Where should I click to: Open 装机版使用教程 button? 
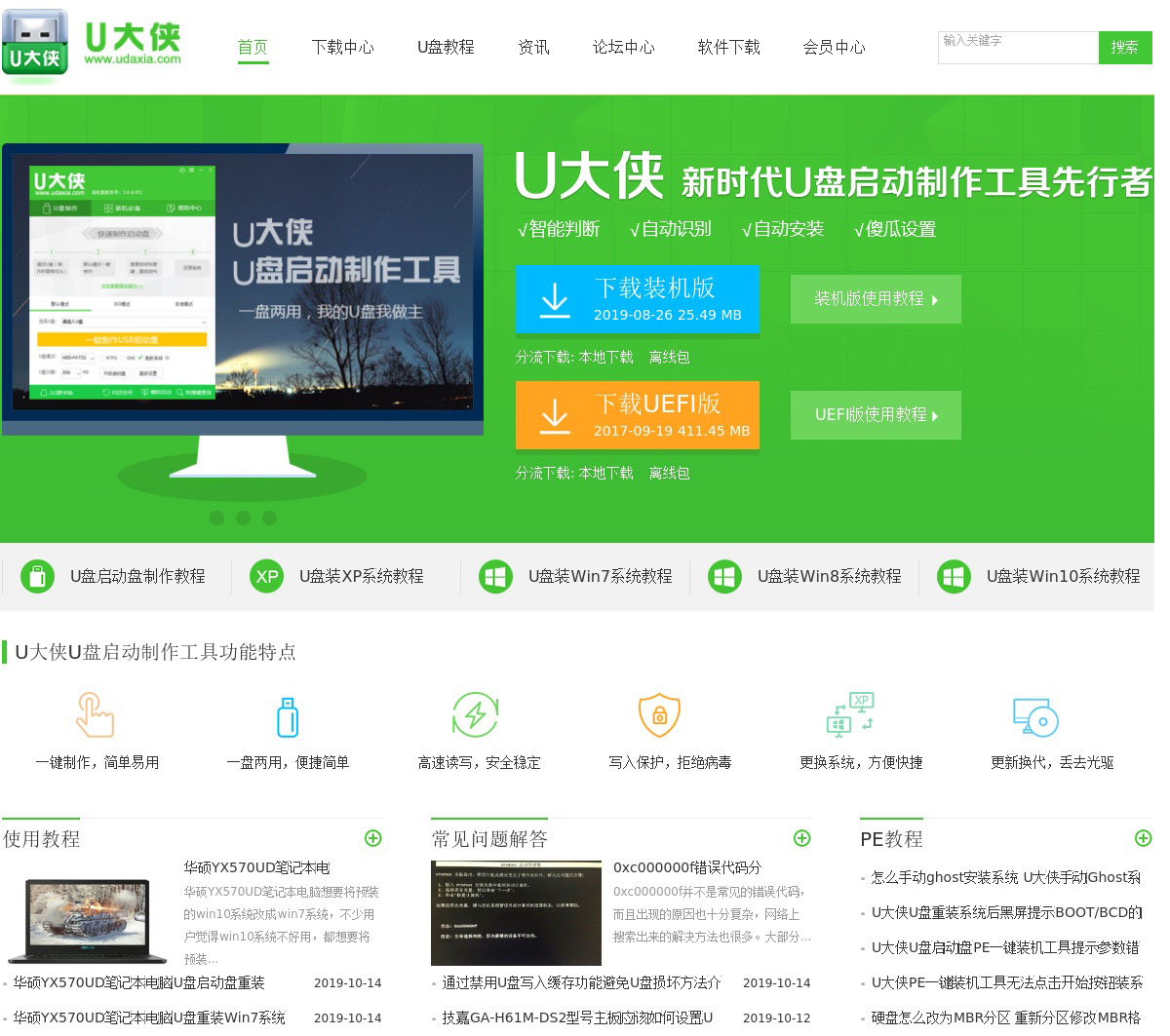(x=876, y=299)
